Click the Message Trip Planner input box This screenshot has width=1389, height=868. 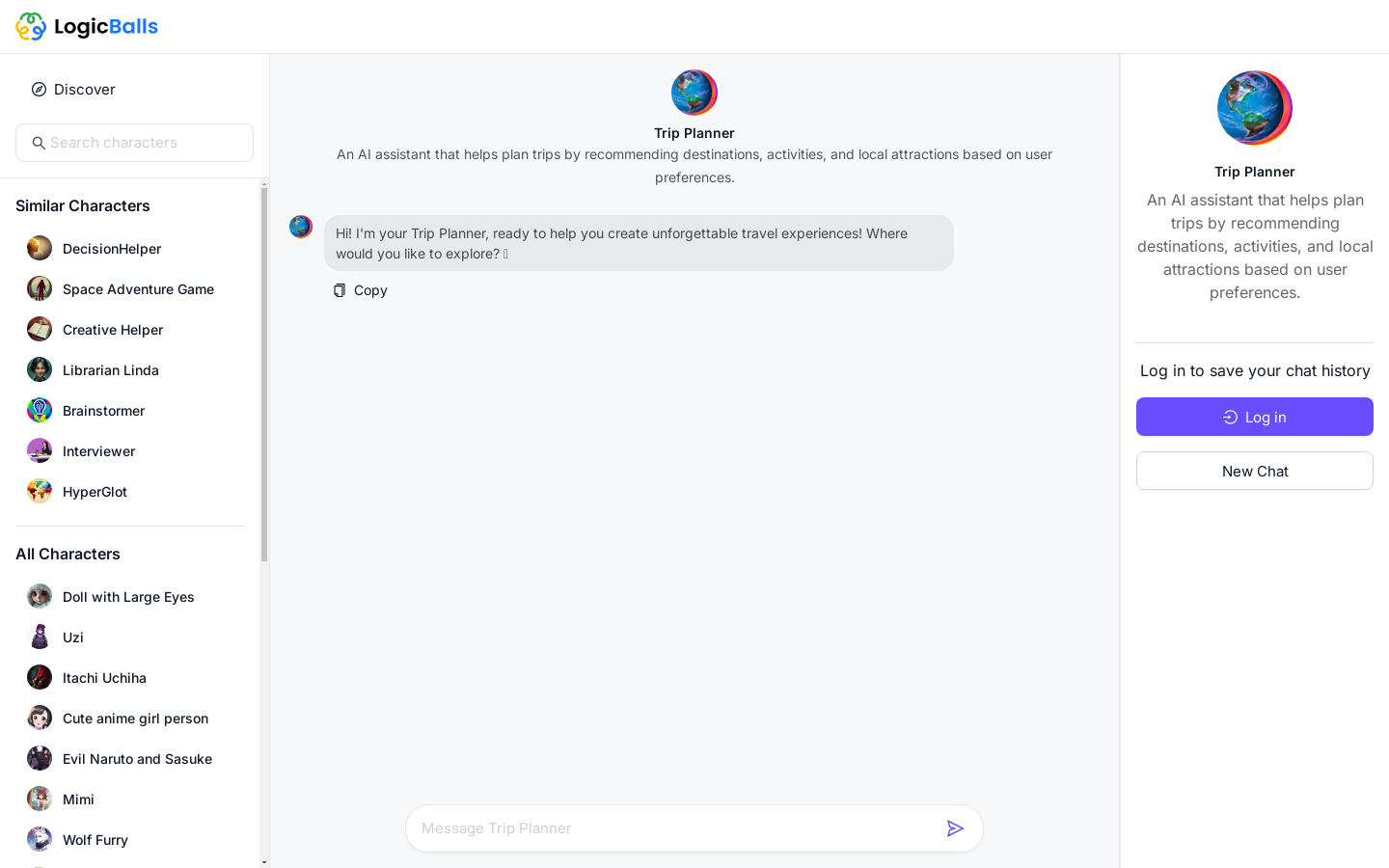(x=675, y=828)
